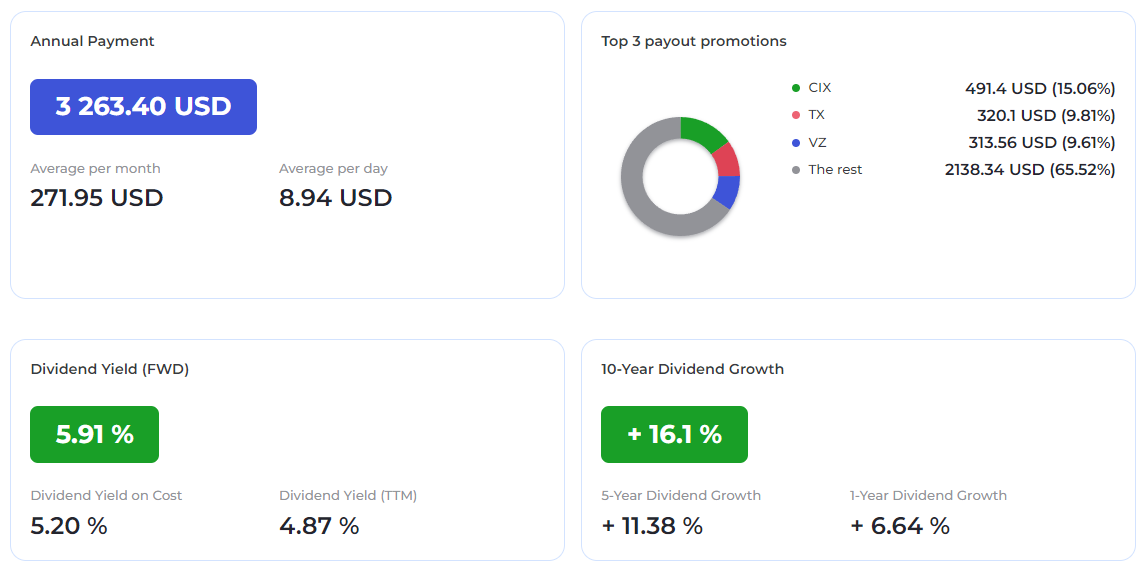Click the 491.4 USD (15.06%) value

click(1040, 88)
